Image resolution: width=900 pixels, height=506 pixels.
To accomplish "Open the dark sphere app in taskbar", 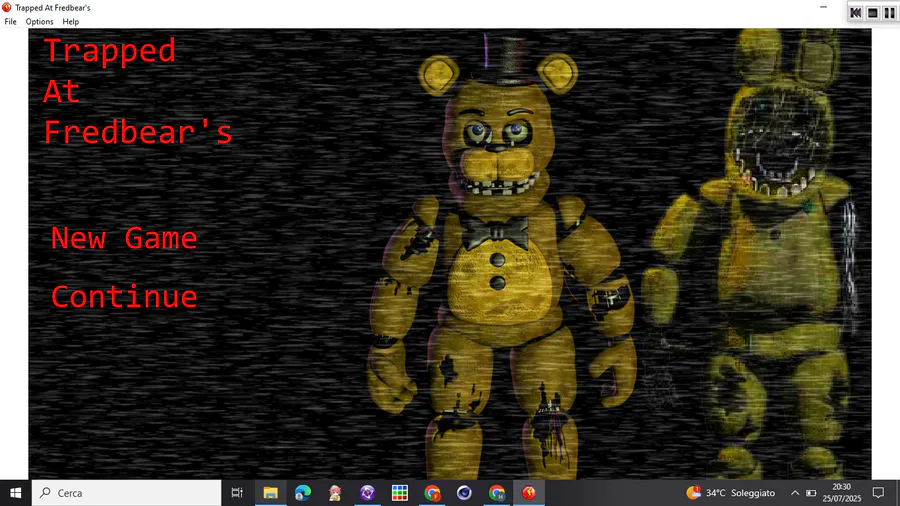I will tap(464, 493).
